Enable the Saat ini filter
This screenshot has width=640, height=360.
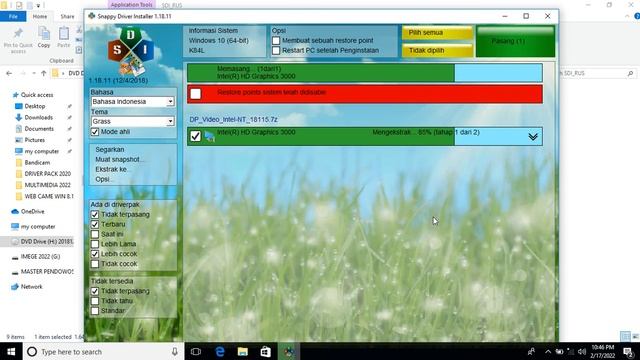pos(95,234)
